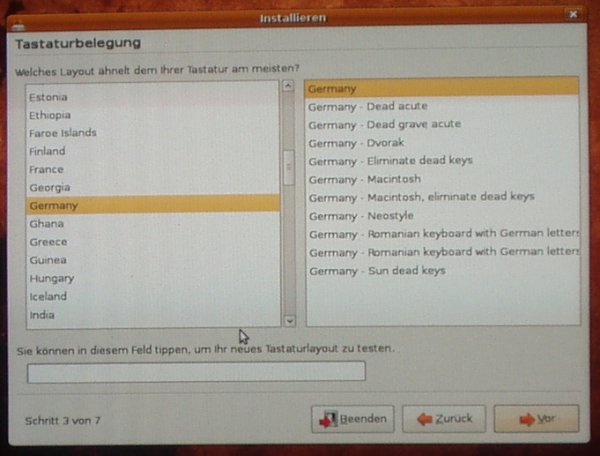Go back with the Zurück button
This screenshot has height=456, width=600.
444,418
